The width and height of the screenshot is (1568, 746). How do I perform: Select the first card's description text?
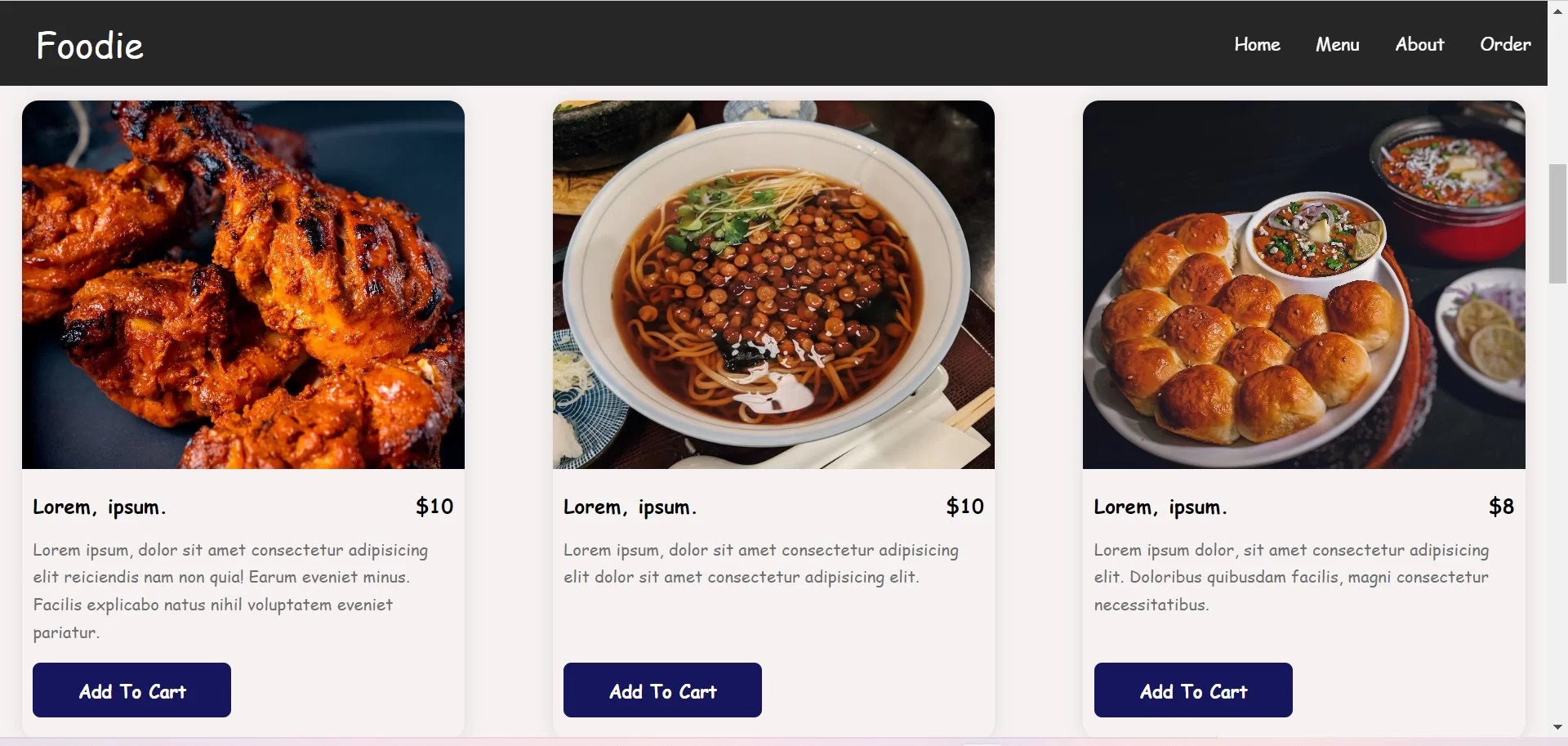(x=231, y=590)
